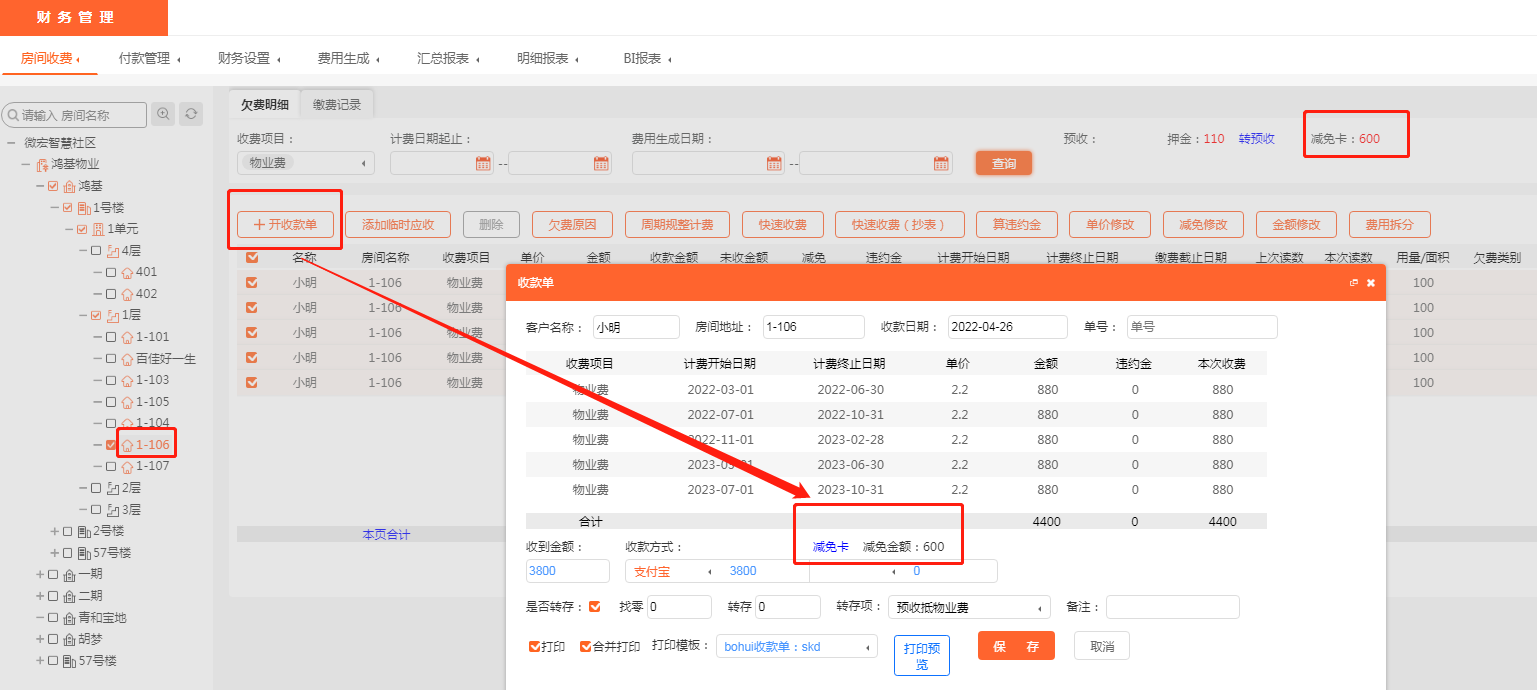
Task: Click the house icon for room 401
Action: pyautogui.click(x=127, y=272)
